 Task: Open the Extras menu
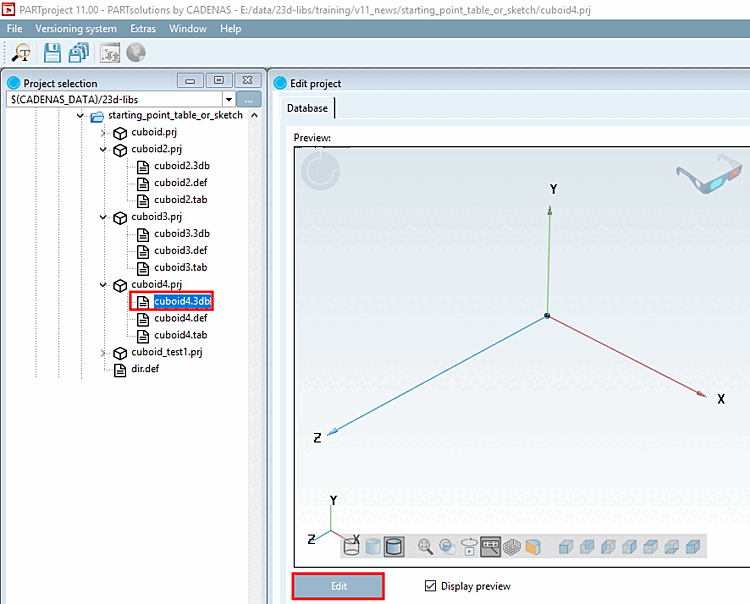tap(143, 29)
